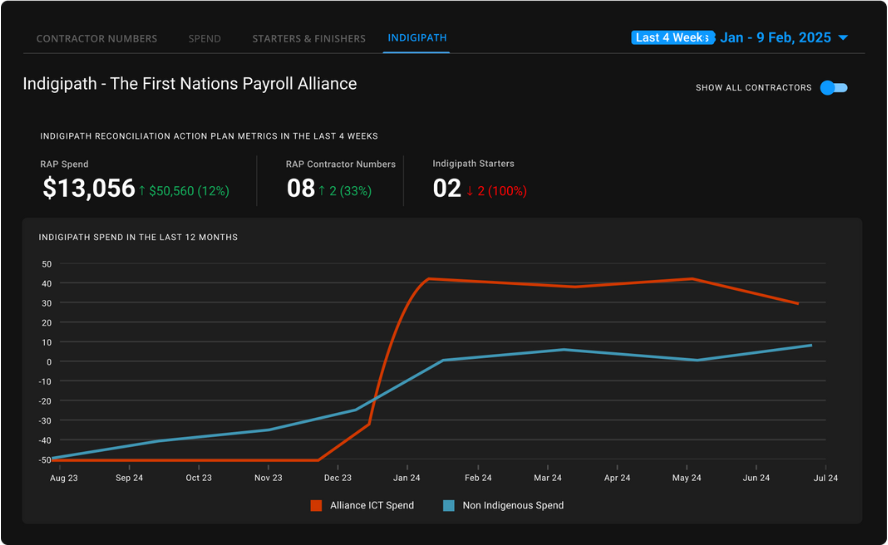Click the Feb 24 x-axis label
Screen dimensions: 888x545
coord(478,478)
